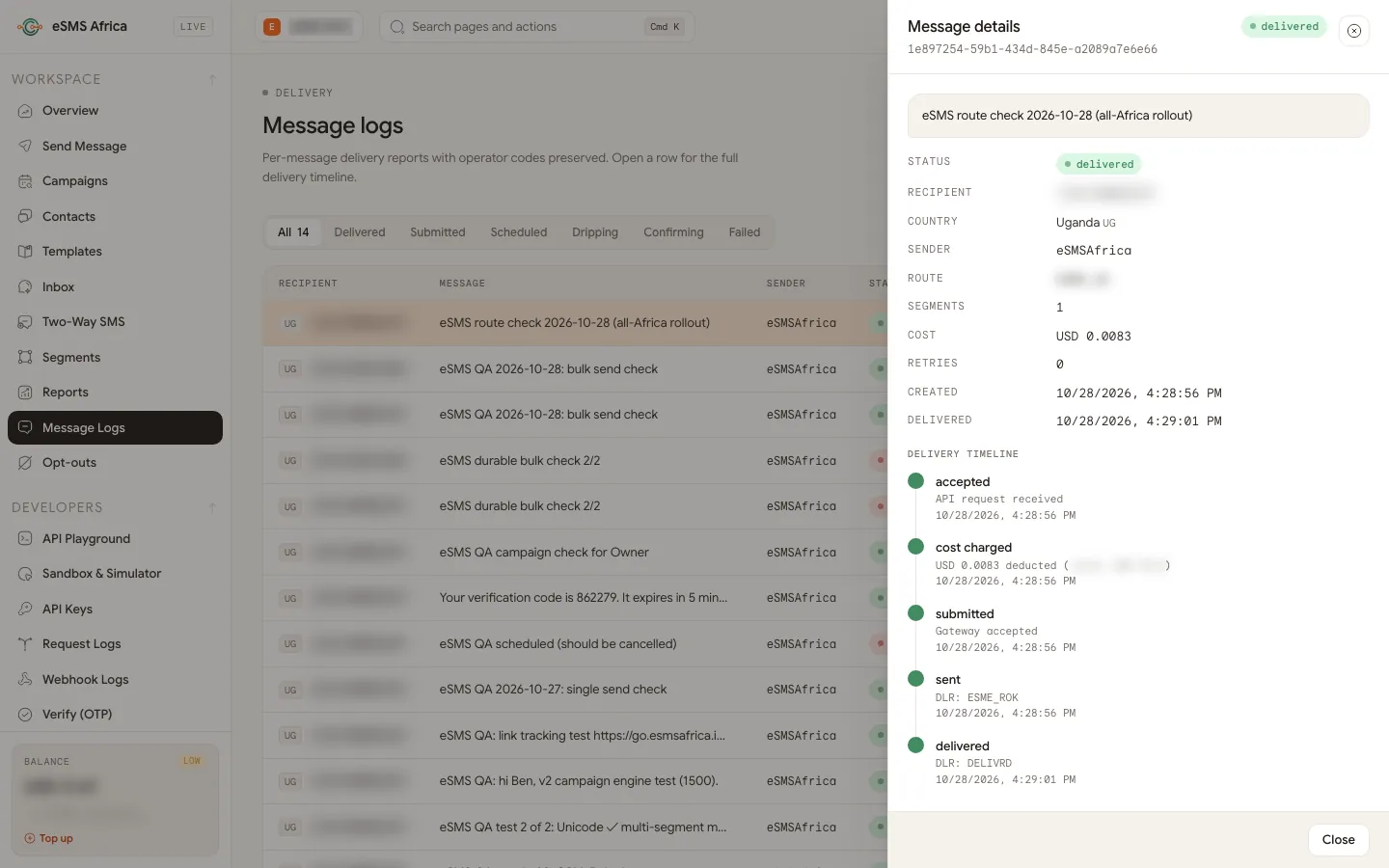The height and width of the screenshot is (868, 1389).
Task: Click the Request Logs icon
Action: click(25, 644)
